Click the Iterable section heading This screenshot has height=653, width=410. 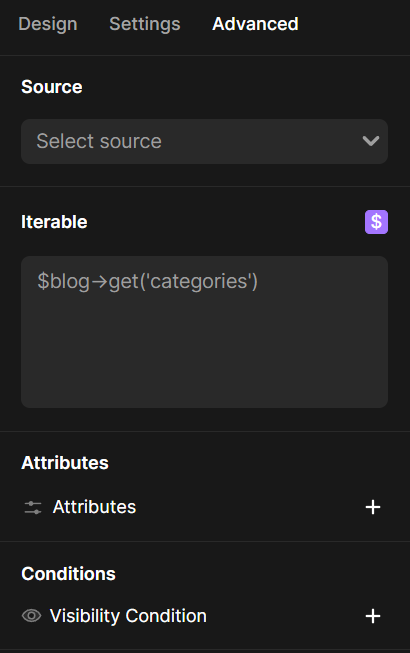[x=54, y=222]
